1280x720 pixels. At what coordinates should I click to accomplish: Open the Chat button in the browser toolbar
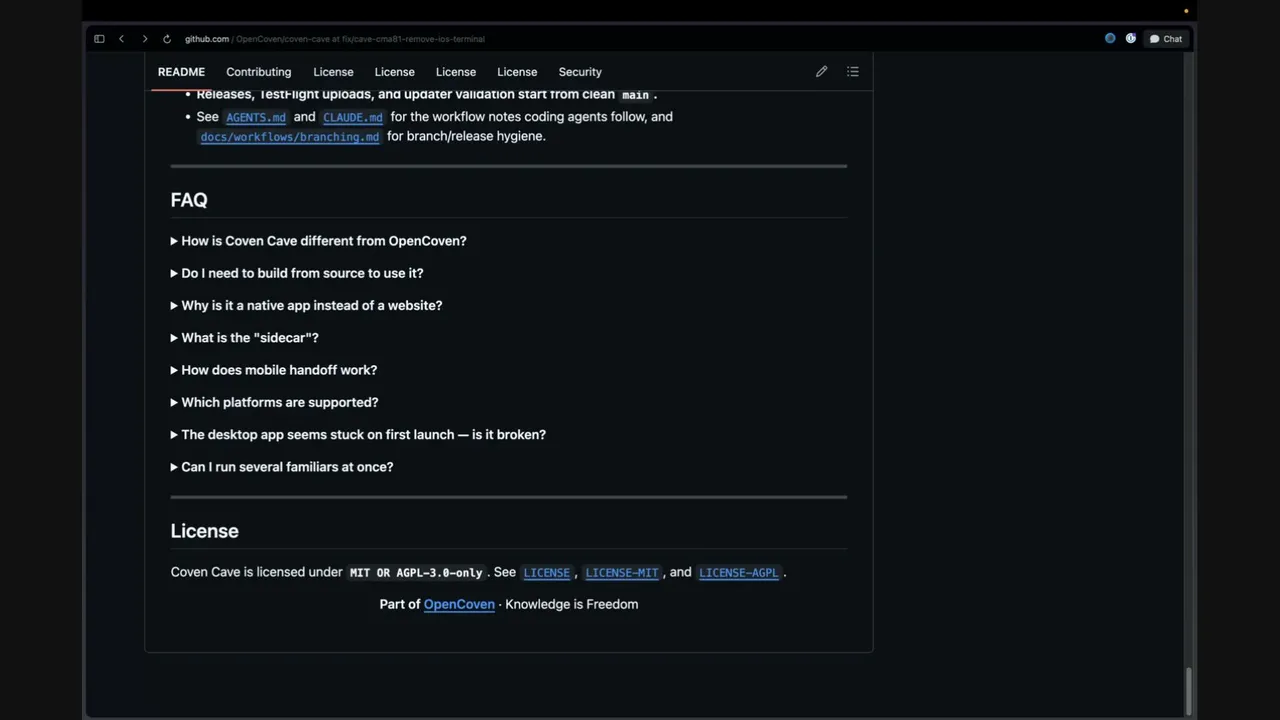(1166, 39)
